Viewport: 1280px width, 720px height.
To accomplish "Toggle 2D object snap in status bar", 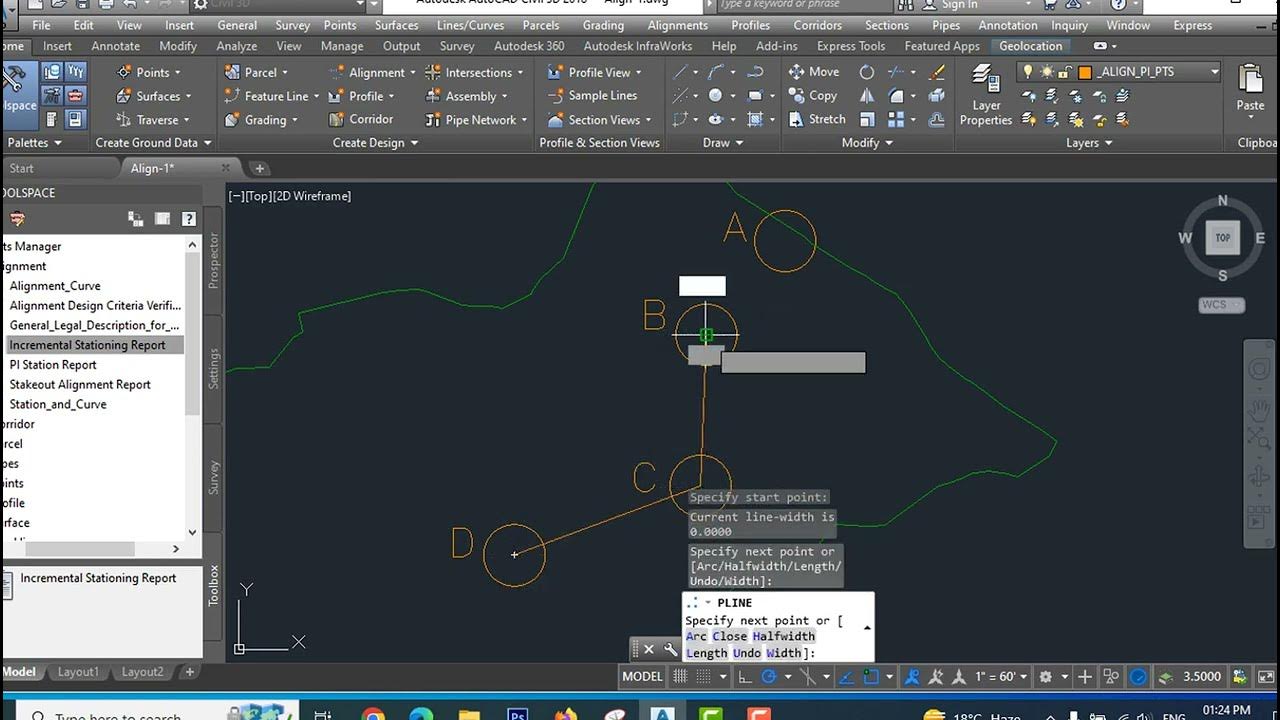I will 871,677.
